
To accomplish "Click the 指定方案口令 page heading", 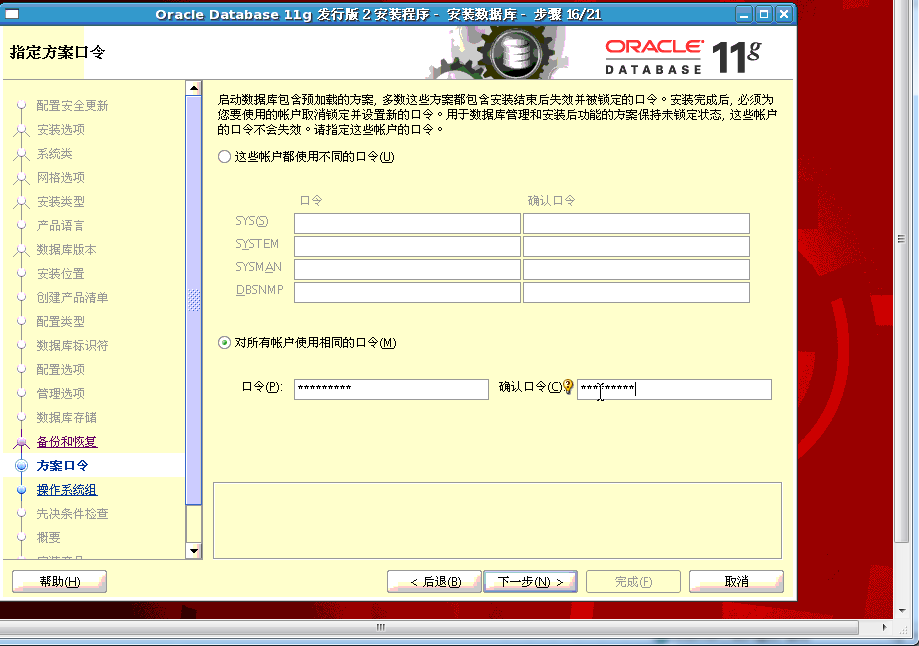I will [x=57, y=52].
